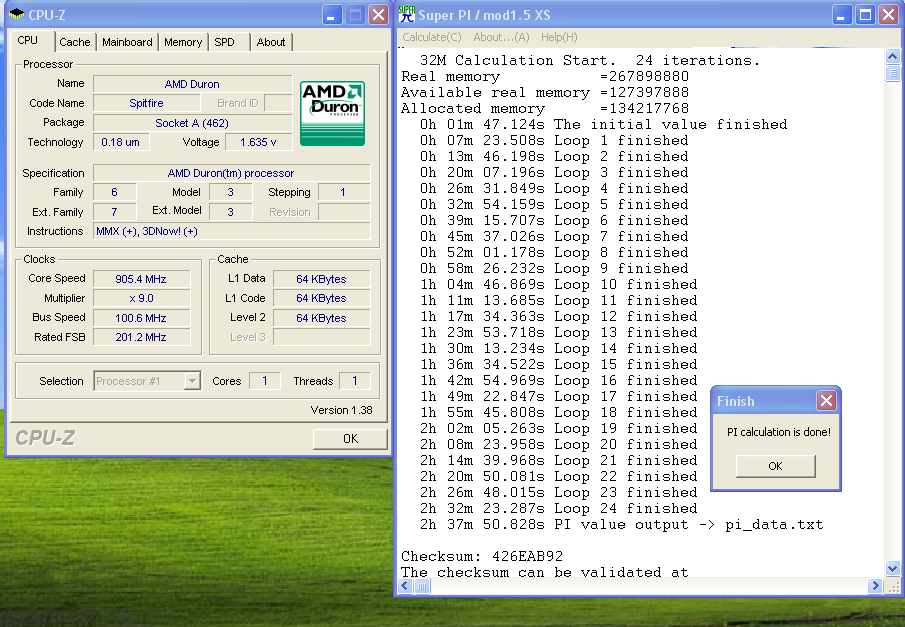Open the About tab in CPU-Z

tap(271, 42)
